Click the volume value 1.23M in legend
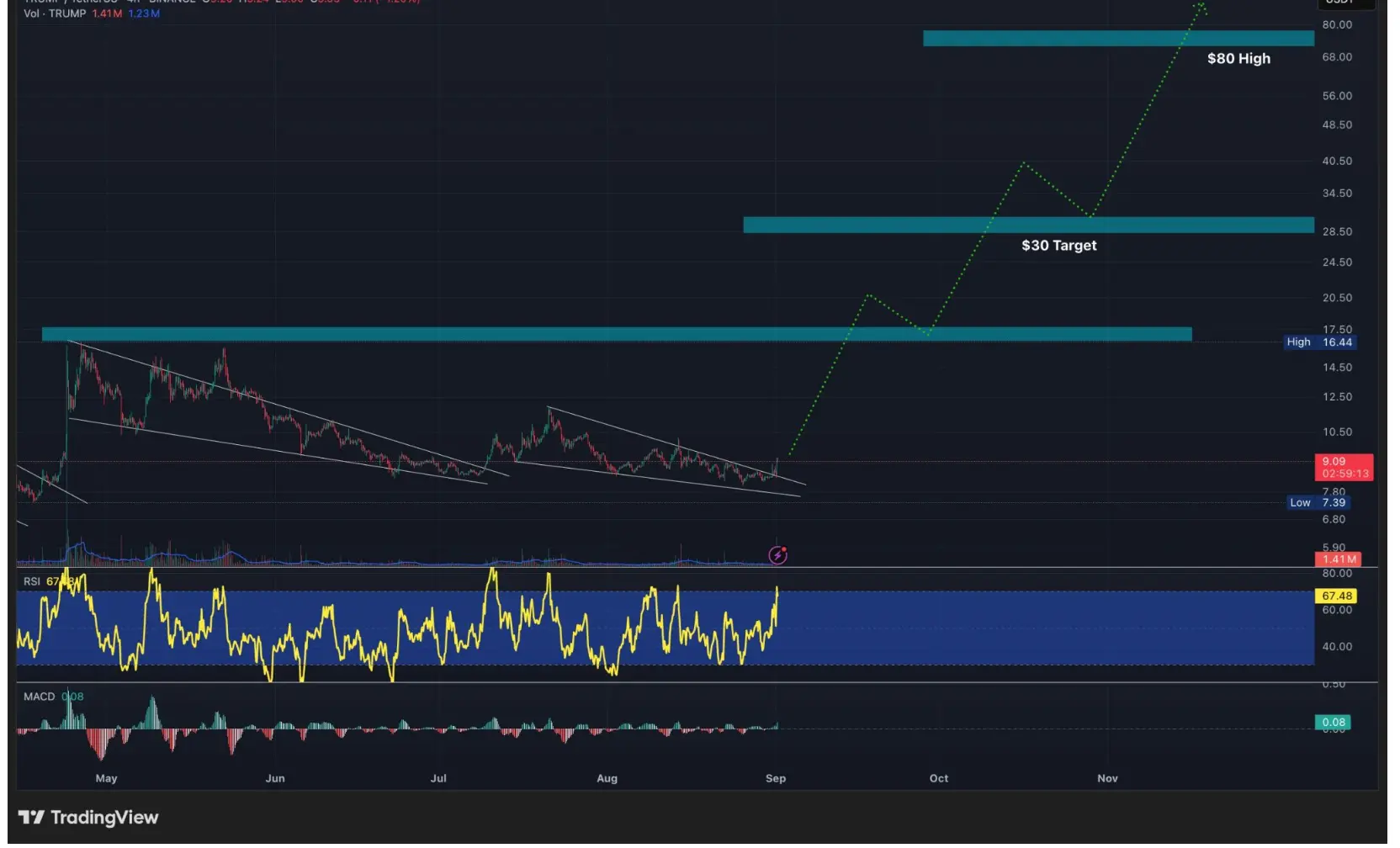Screen dimensions: 1400x848 145,13
